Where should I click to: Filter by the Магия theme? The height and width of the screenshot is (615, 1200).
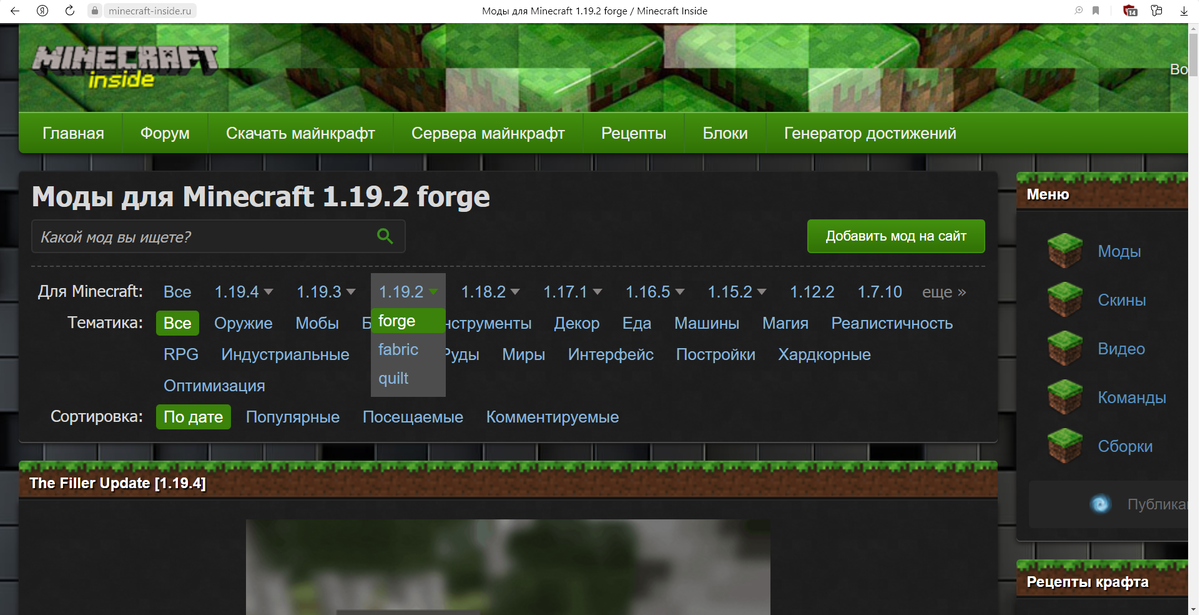coord(785,323)
